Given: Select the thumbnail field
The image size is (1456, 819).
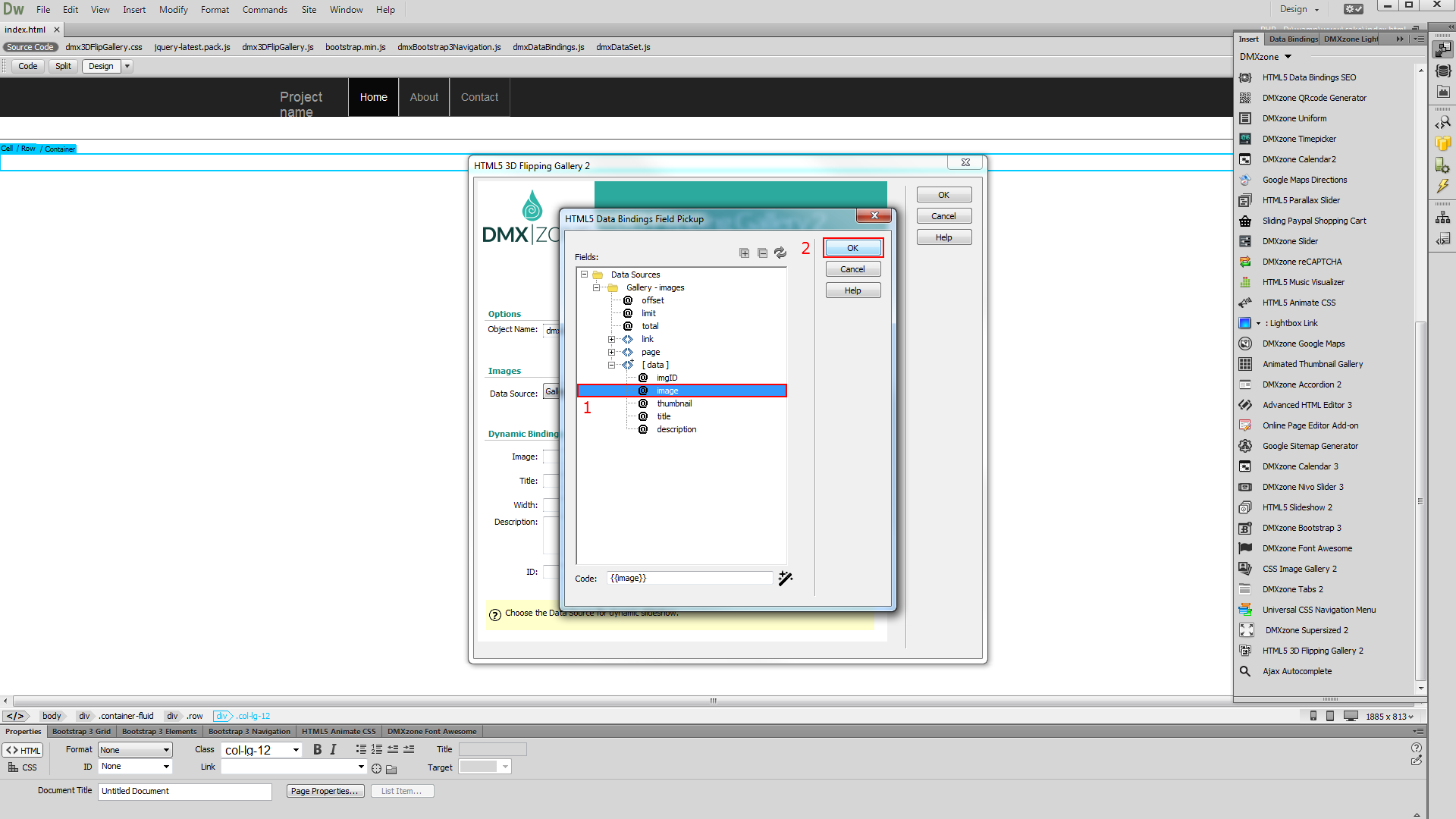Looking at the screenshot, I should click(x=674, y=403).
